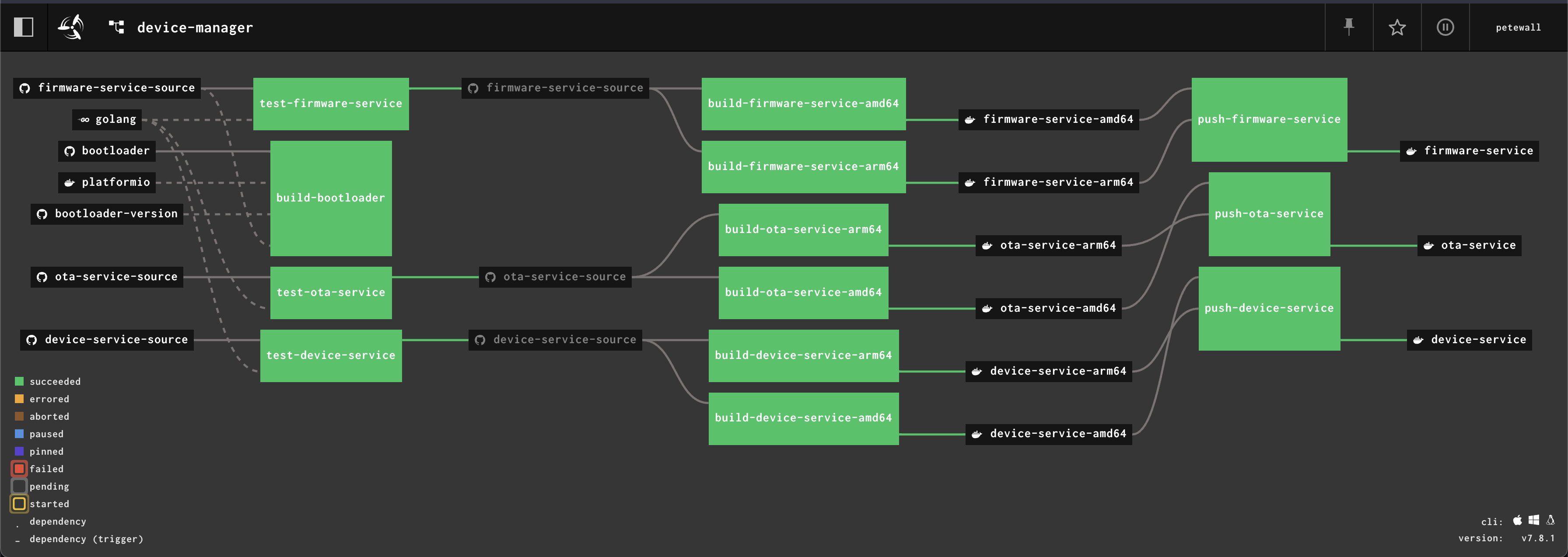Click the red failed legend swatch

(x=19, y=469)
